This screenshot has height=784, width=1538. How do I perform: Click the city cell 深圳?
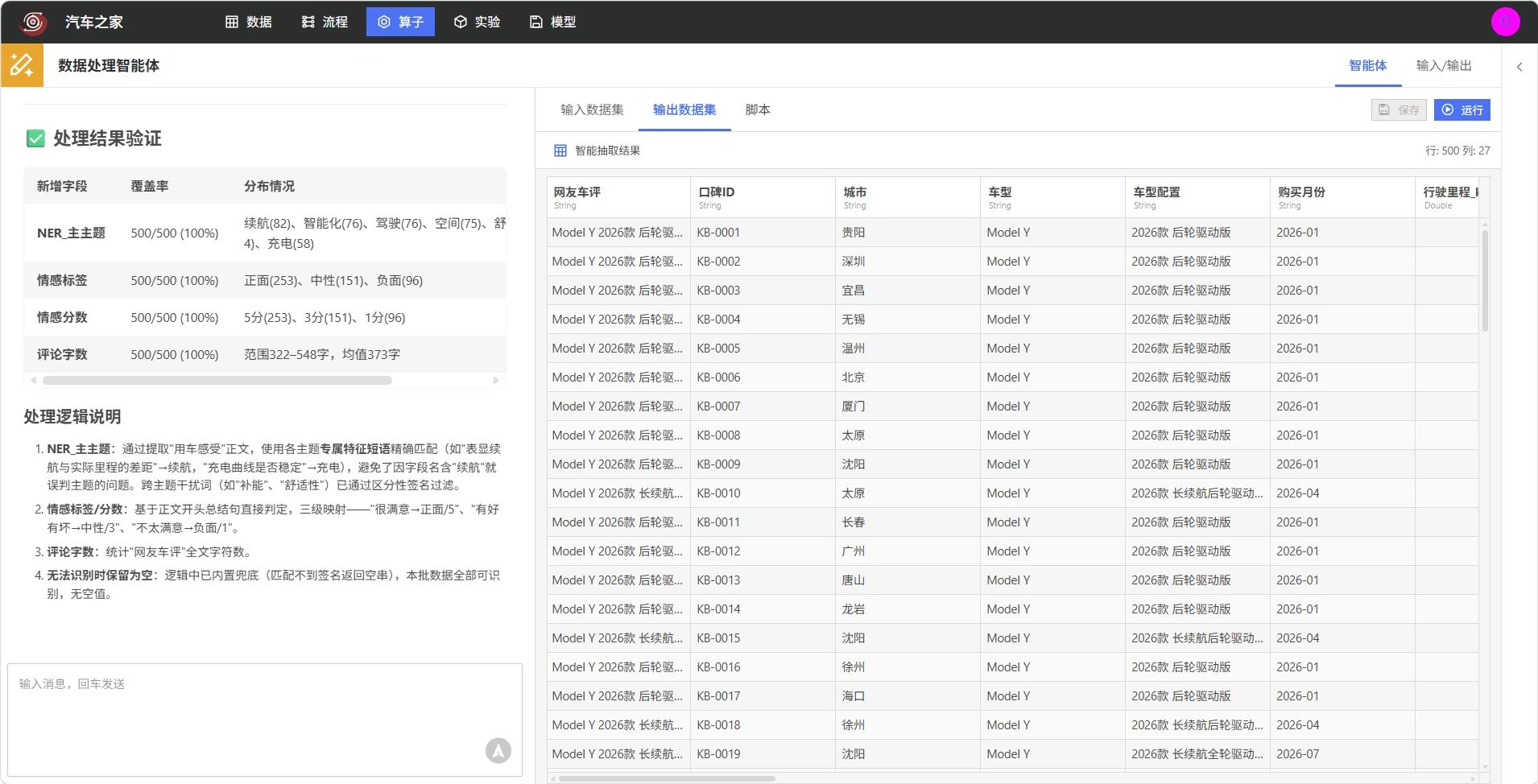point(908,262)
